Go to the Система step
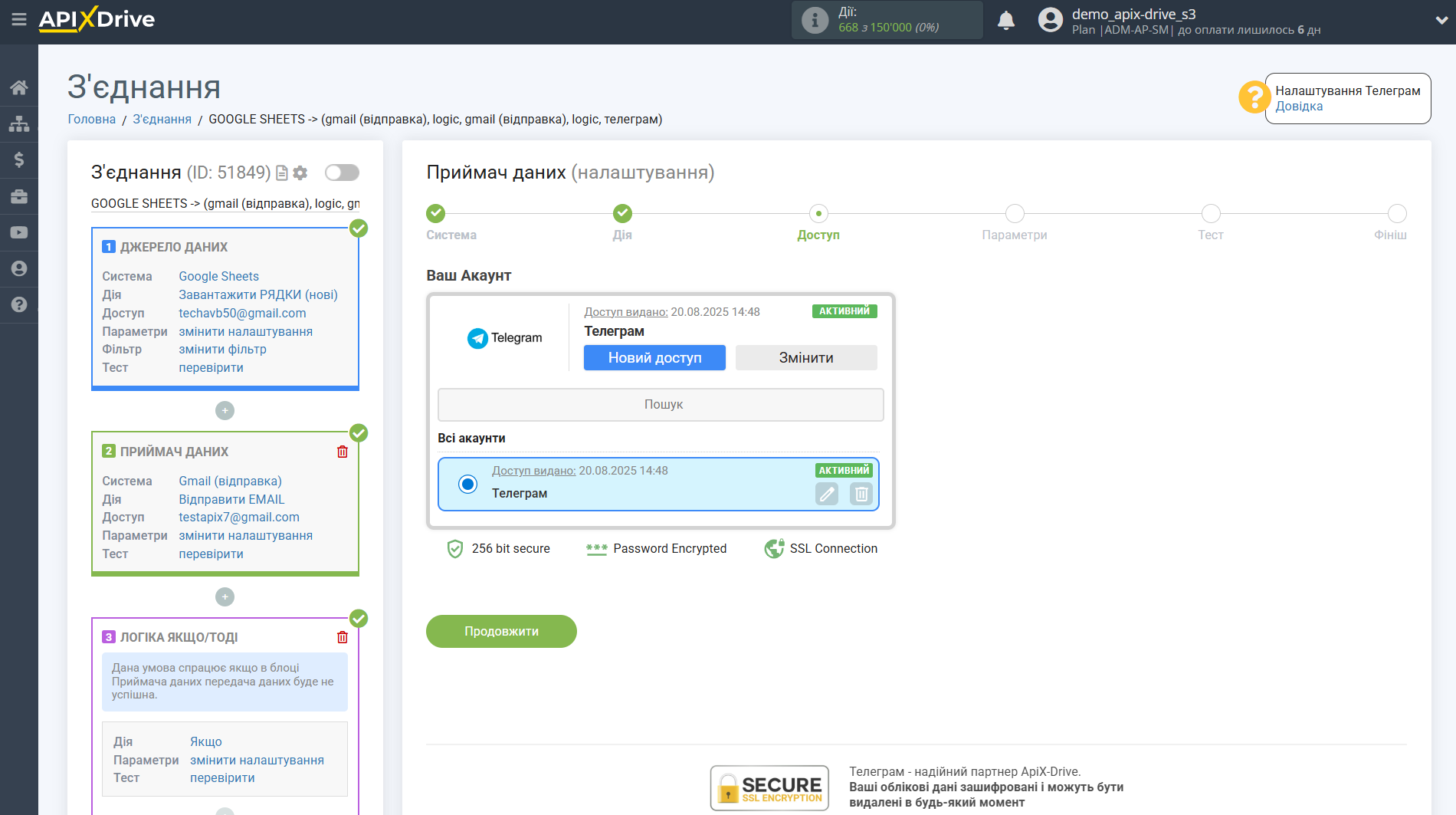The height and width of the screenshot is (815, 1456). point(436,213)
